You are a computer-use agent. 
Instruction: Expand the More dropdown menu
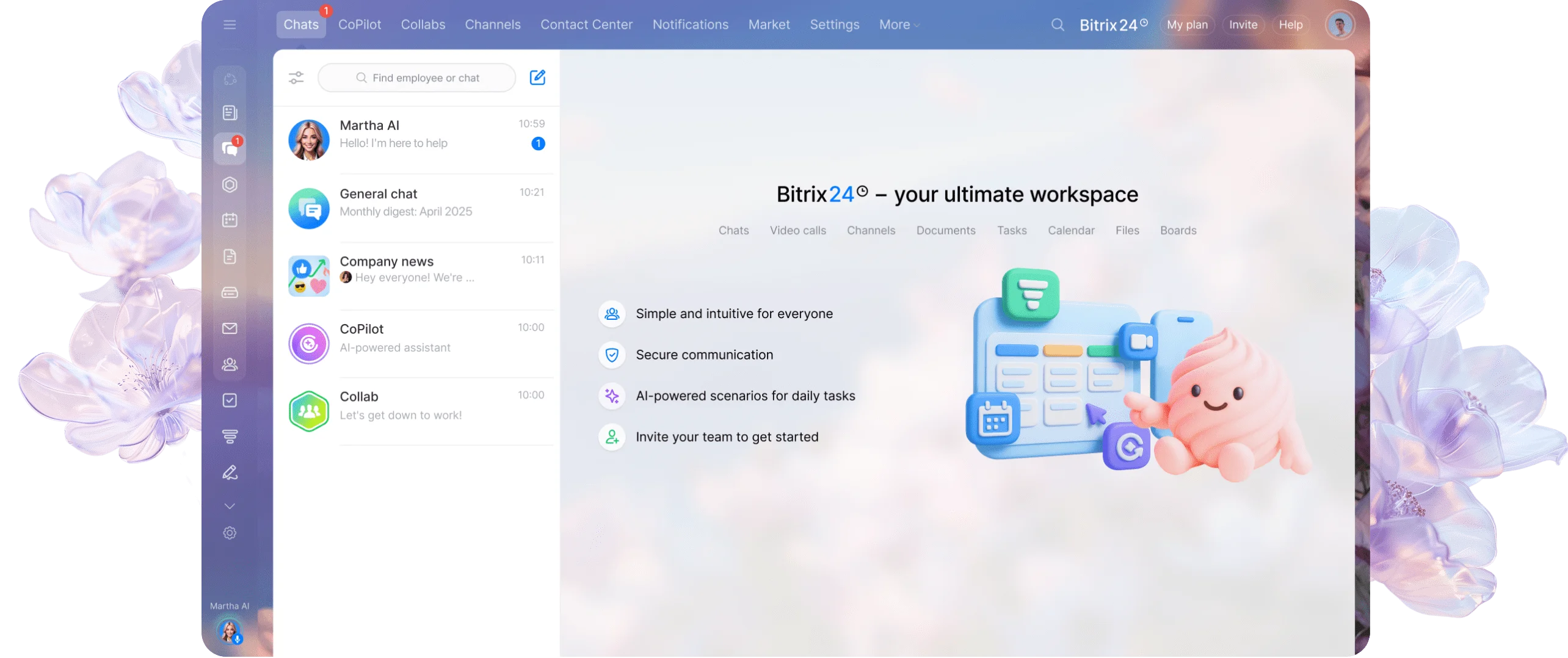(x=899, y=25)
